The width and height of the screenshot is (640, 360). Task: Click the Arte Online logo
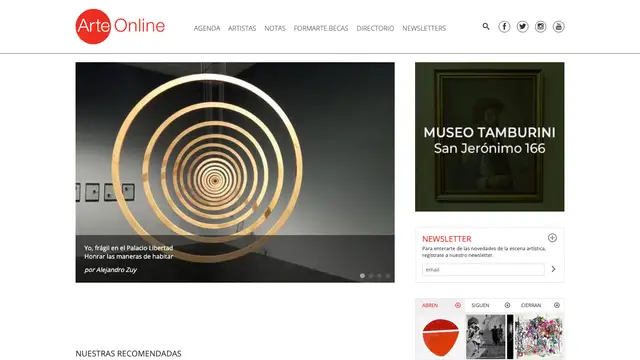120,26
